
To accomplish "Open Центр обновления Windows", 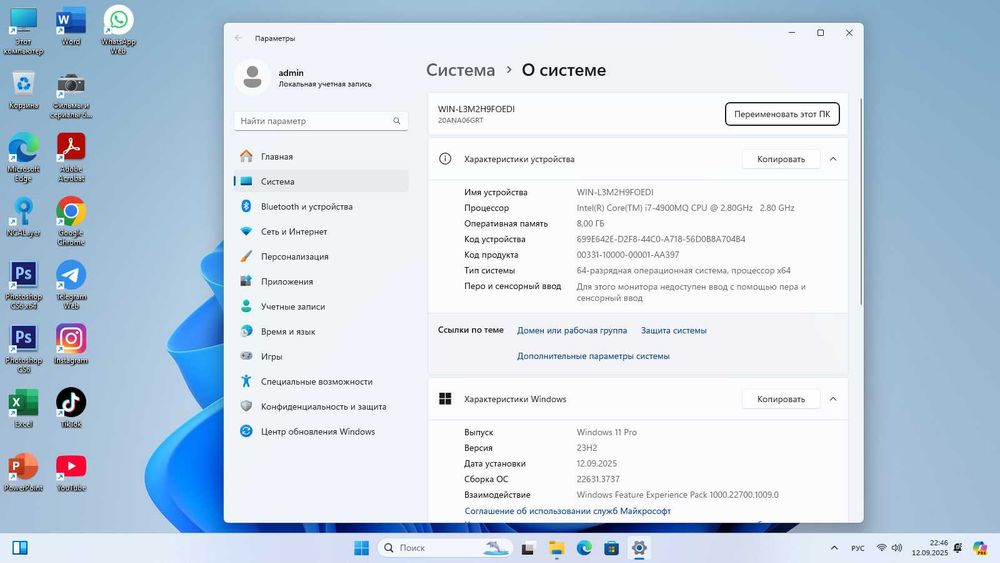I will tap(321, 431).
